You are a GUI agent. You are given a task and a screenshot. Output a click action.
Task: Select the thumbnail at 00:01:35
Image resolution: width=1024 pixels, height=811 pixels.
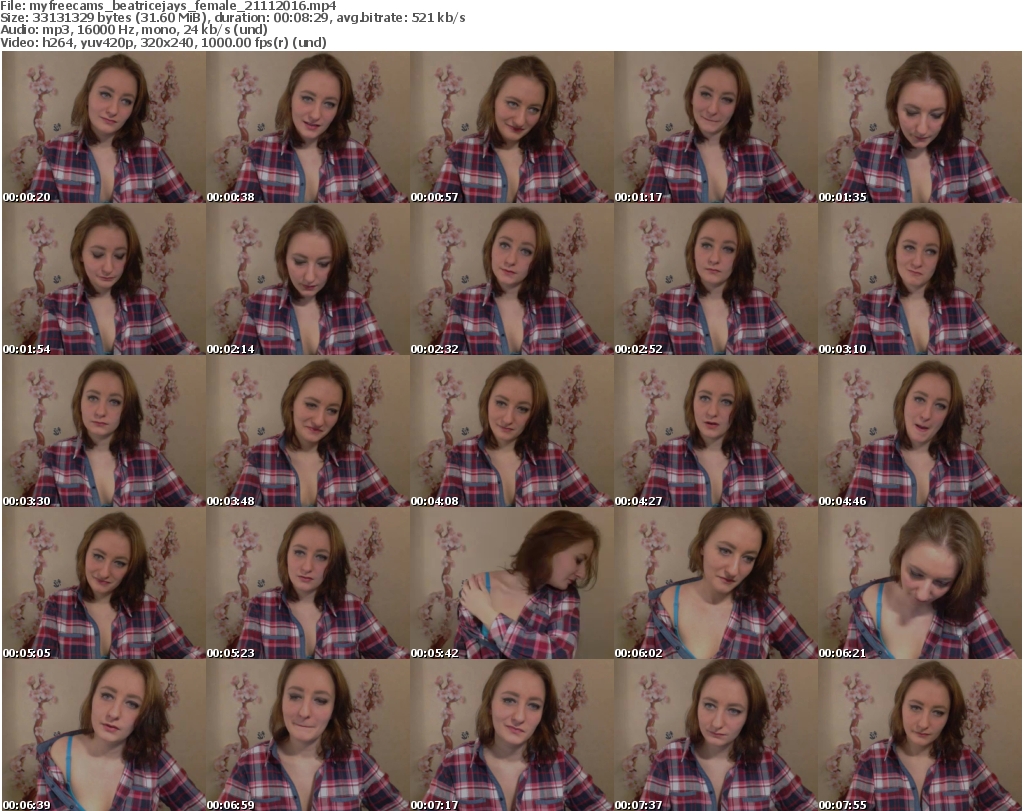click(x=920, y=127)
